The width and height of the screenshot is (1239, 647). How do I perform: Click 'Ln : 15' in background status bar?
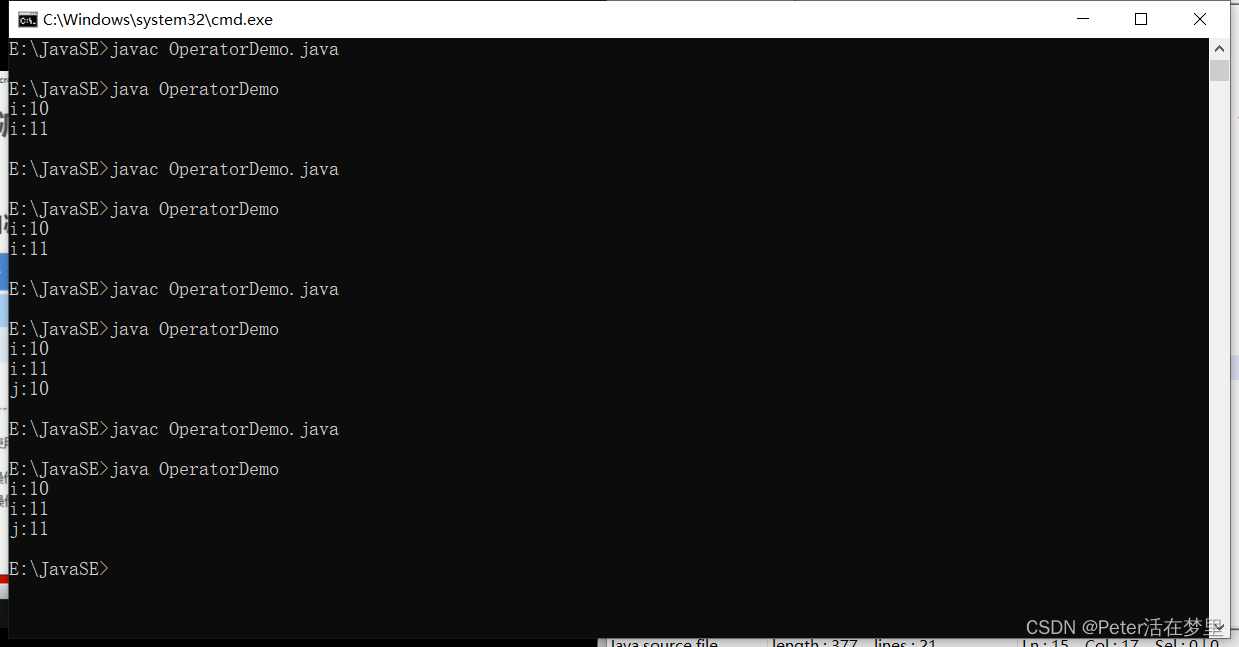click(x=1047, y=642)
